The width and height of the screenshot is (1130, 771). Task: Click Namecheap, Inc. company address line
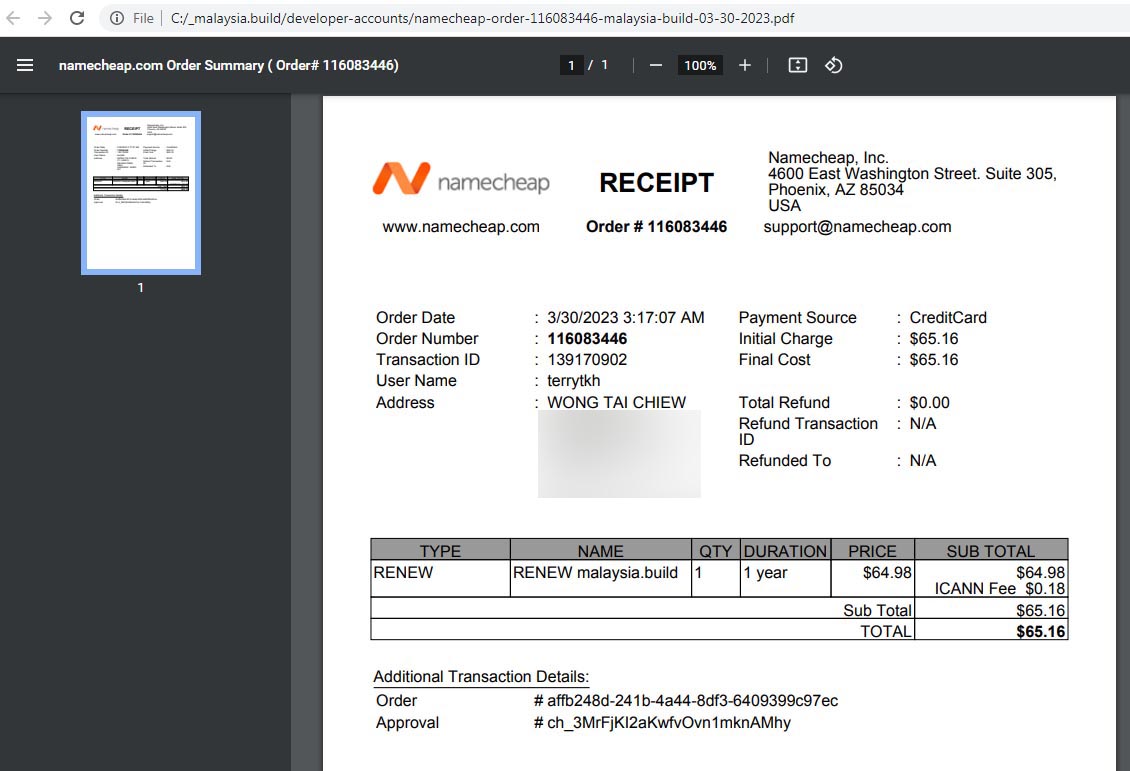click(828, 158)
